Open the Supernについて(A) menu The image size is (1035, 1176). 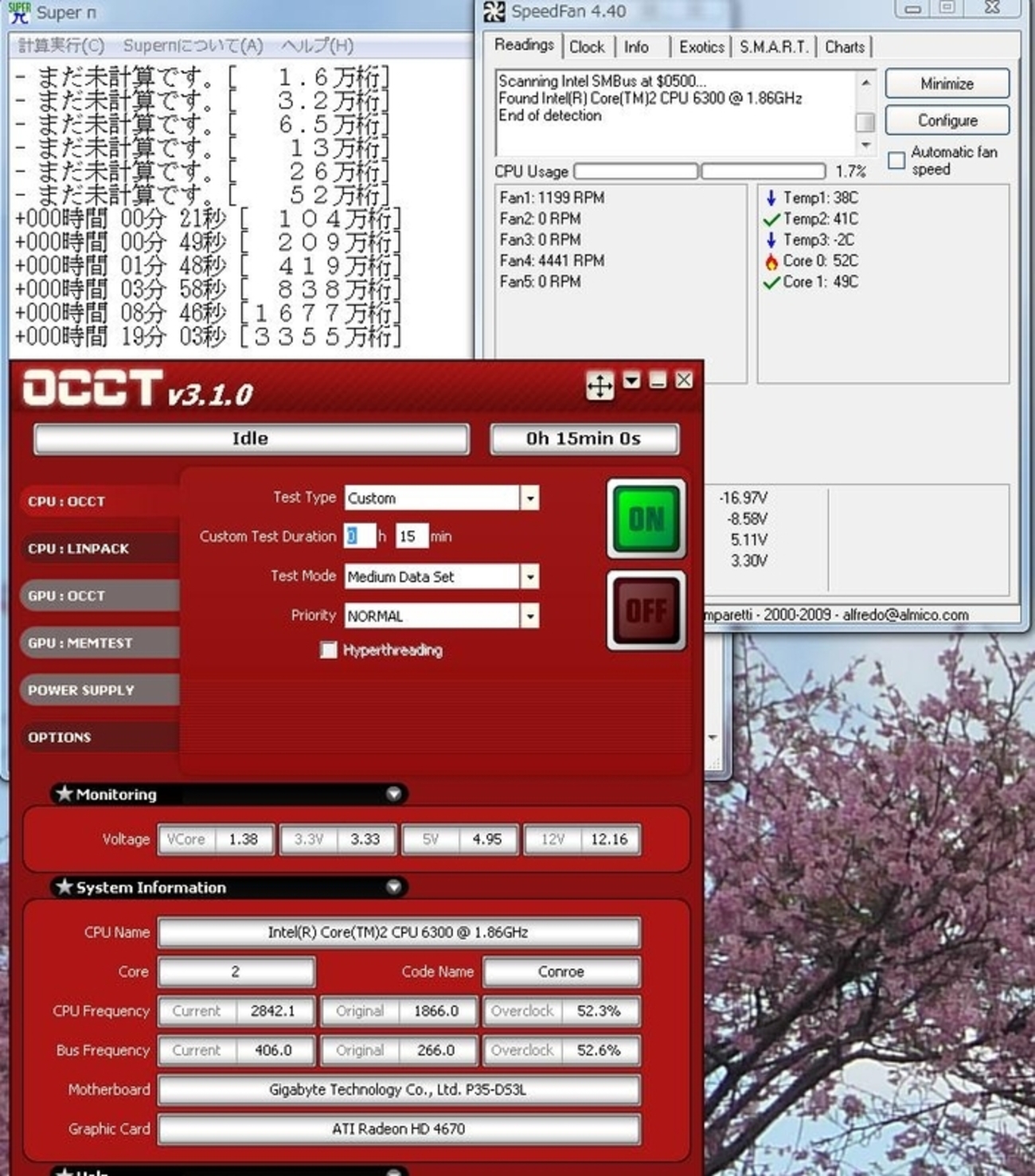[193, 45]
